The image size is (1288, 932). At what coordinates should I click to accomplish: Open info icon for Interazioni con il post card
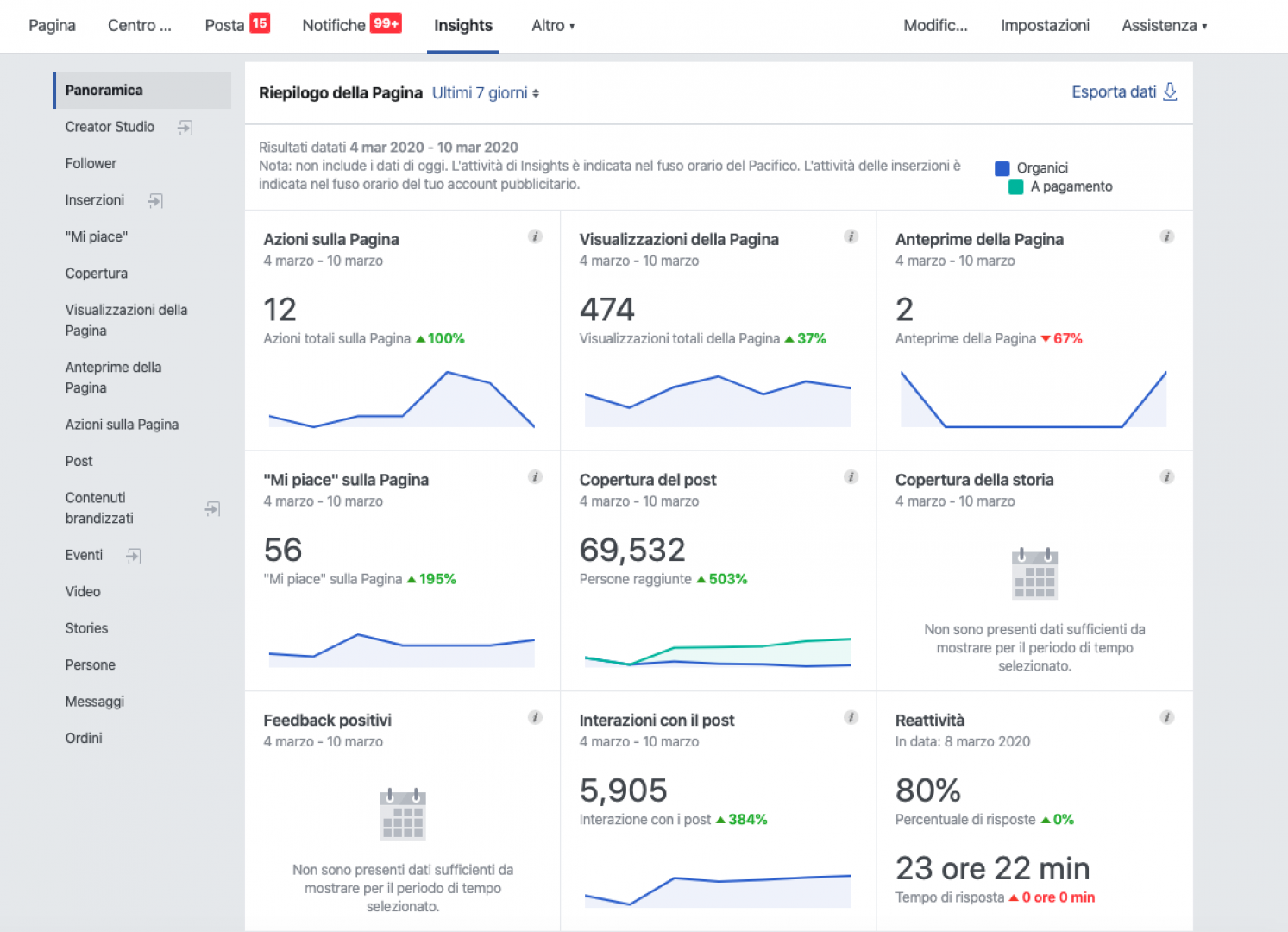[x=851, y=717]
